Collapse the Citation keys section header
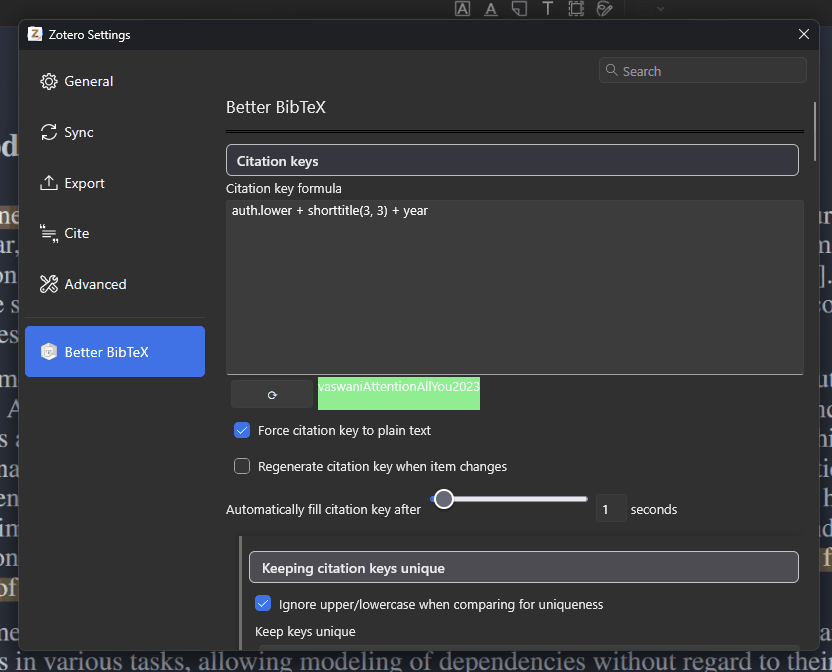The height and width of the screenshot is (672, 832). 512,160
